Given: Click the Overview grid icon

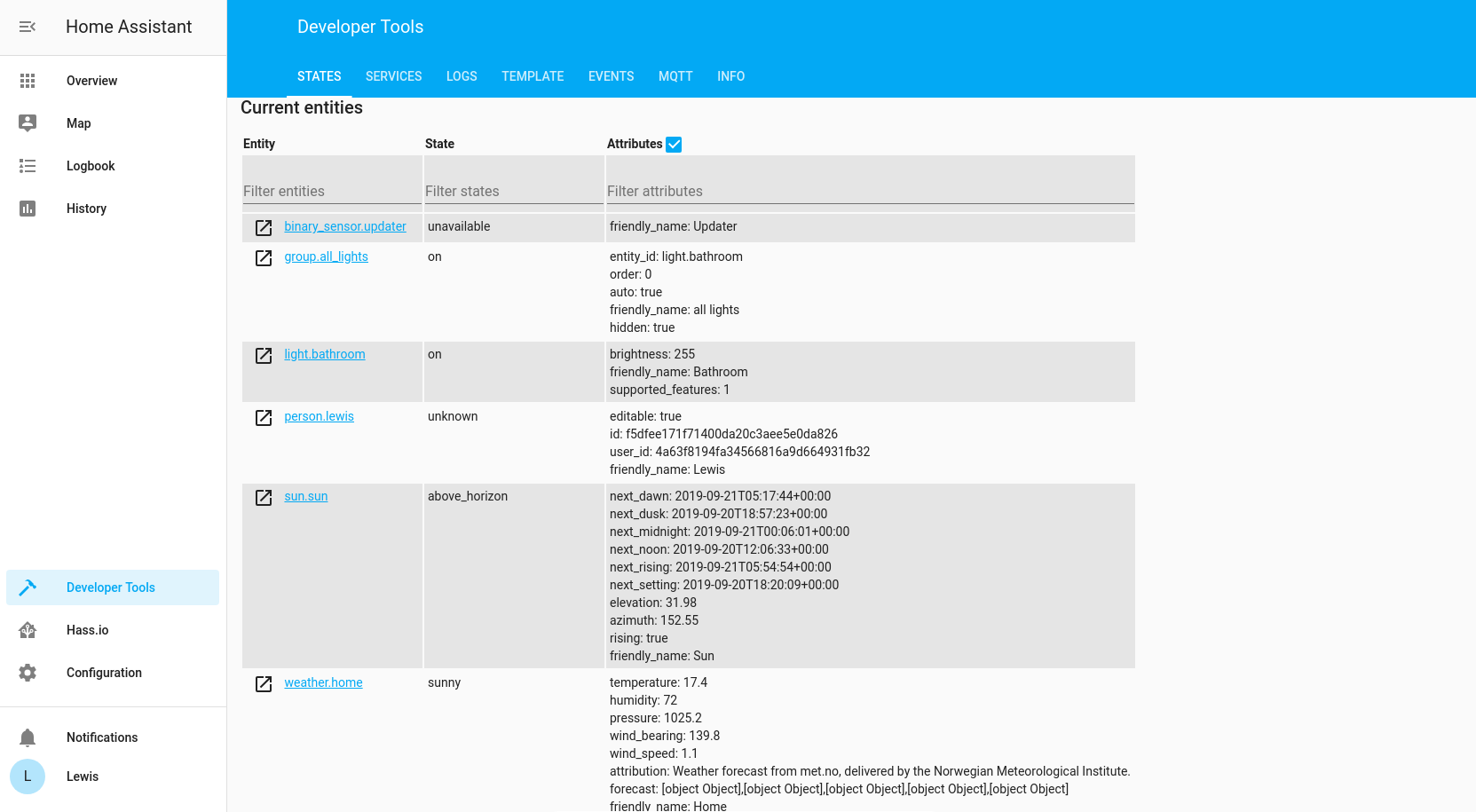Looking at the screenshot, I should tap(28, 81).
